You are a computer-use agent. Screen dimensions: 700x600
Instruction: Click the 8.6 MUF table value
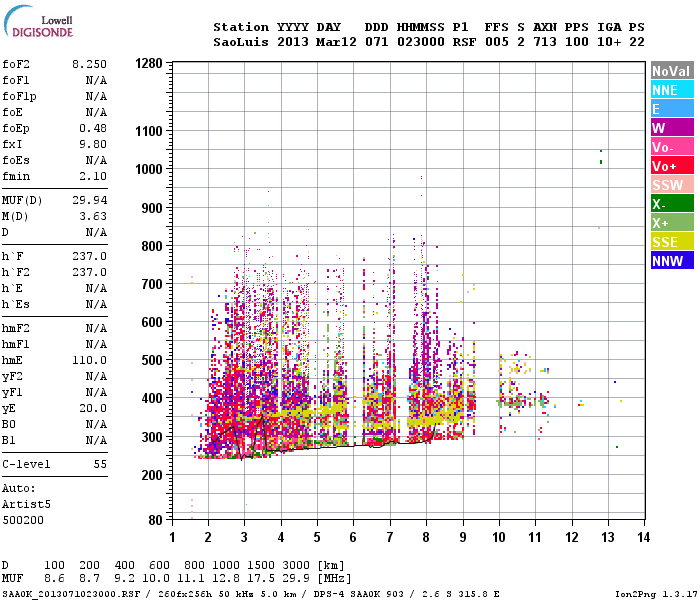point(54,579)
